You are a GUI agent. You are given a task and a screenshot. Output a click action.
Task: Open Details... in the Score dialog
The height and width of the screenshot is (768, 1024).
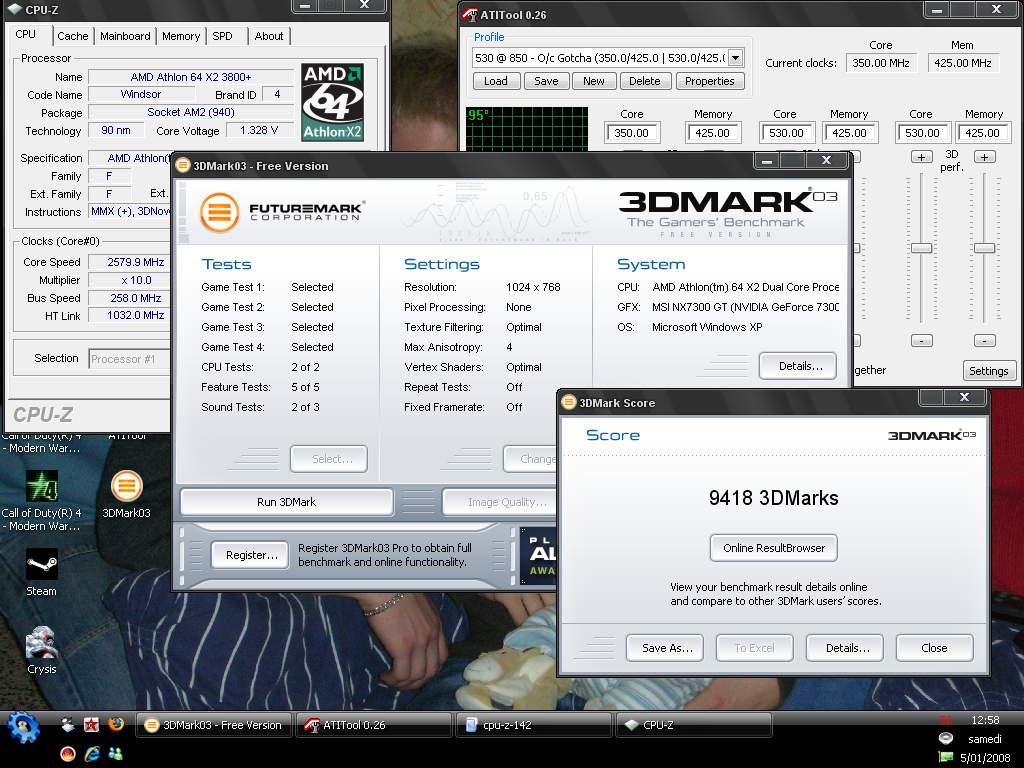tap(846, 648)
